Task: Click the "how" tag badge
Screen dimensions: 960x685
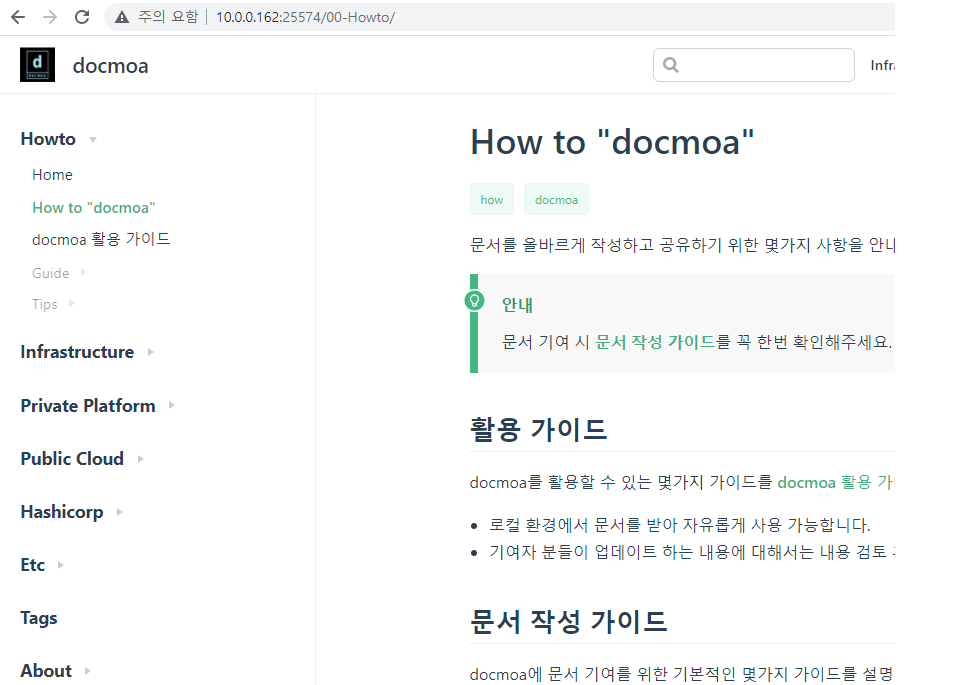Action: pos(492,199)
